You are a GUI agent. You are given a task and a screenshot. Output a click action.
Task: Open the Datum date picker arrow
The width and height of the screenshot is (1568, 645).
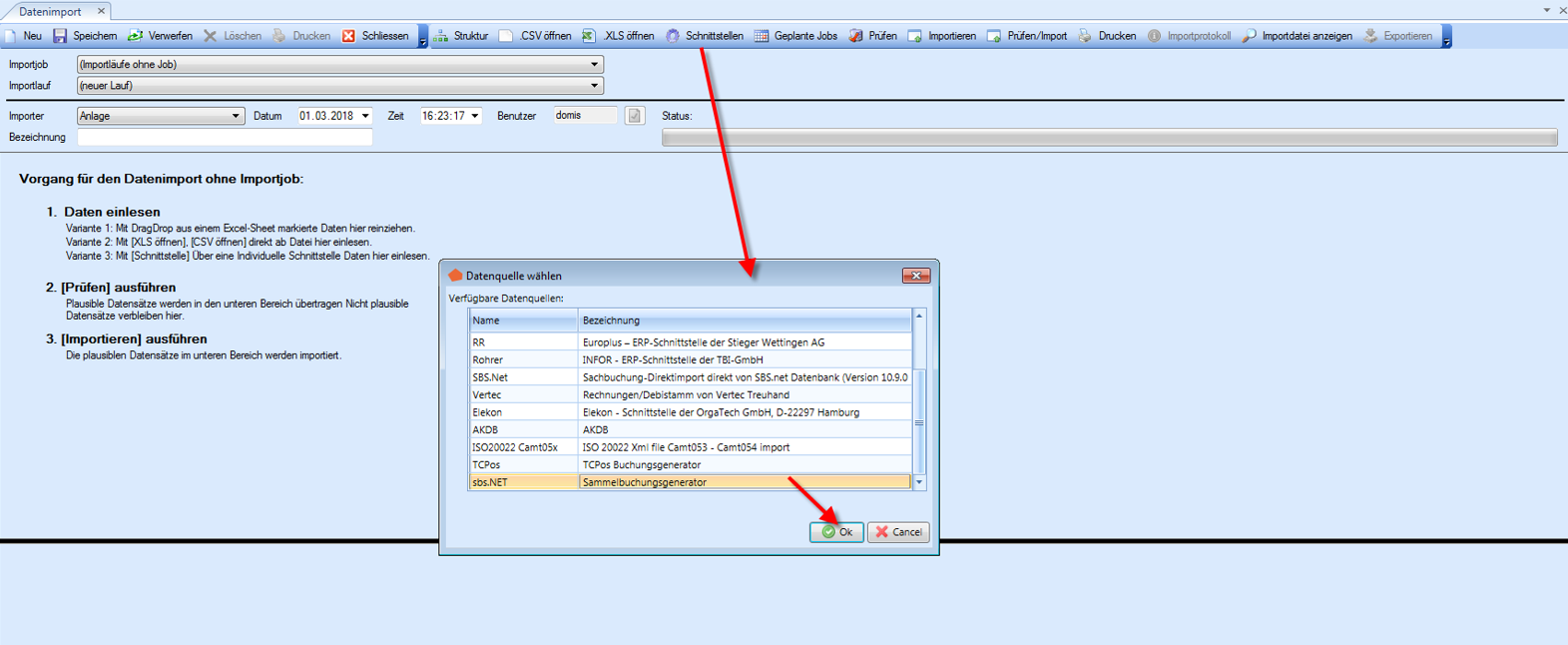(365, 117)
